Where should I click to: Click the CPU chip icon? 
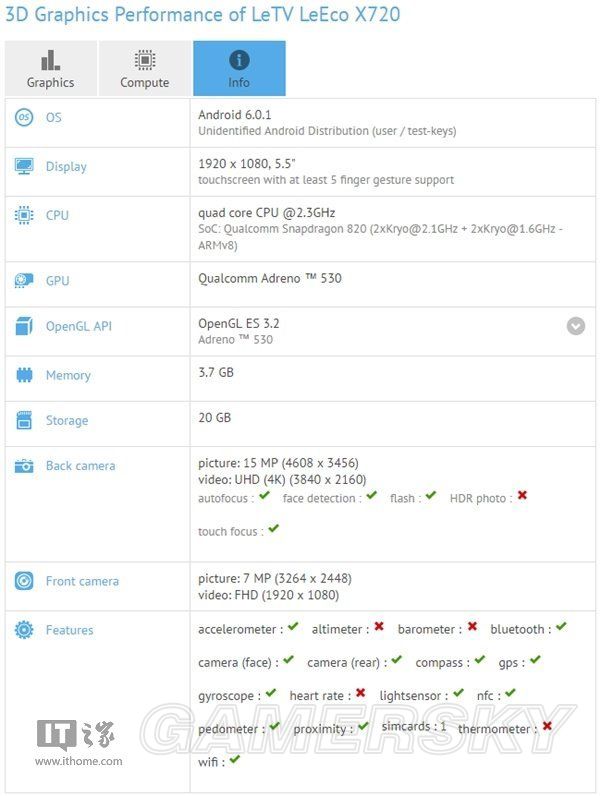tap(24, 215)
